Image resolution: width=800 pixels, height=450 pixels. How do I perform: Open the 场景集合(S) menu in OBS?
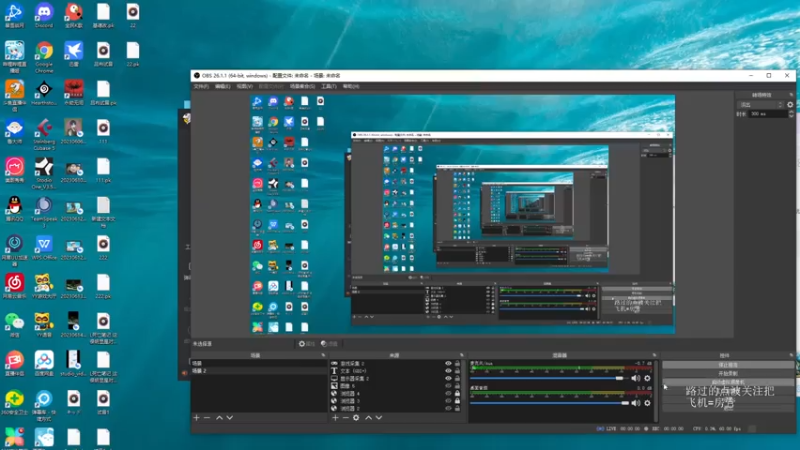coord(302,86)
